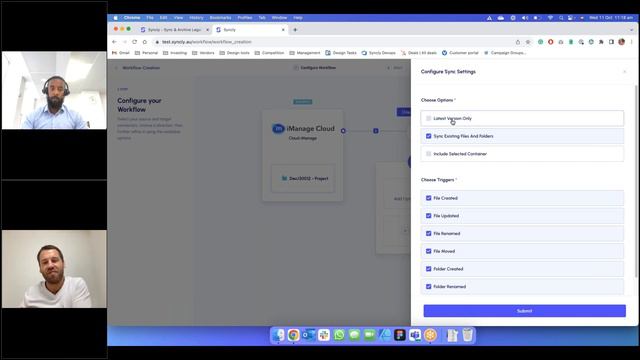Open the Personal bookmarks folder

146,53
